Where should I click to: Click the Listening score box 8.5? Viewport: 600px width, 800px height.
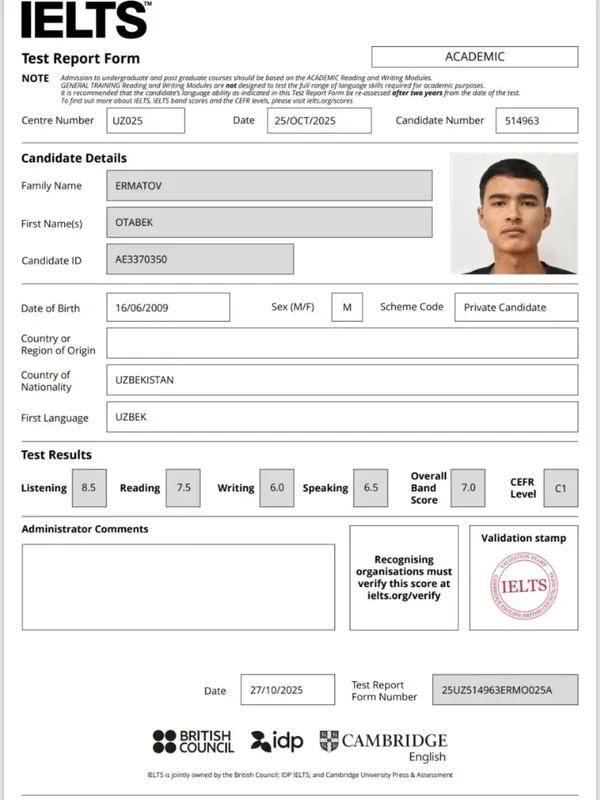pyautogui.click(x=89, y=488)
